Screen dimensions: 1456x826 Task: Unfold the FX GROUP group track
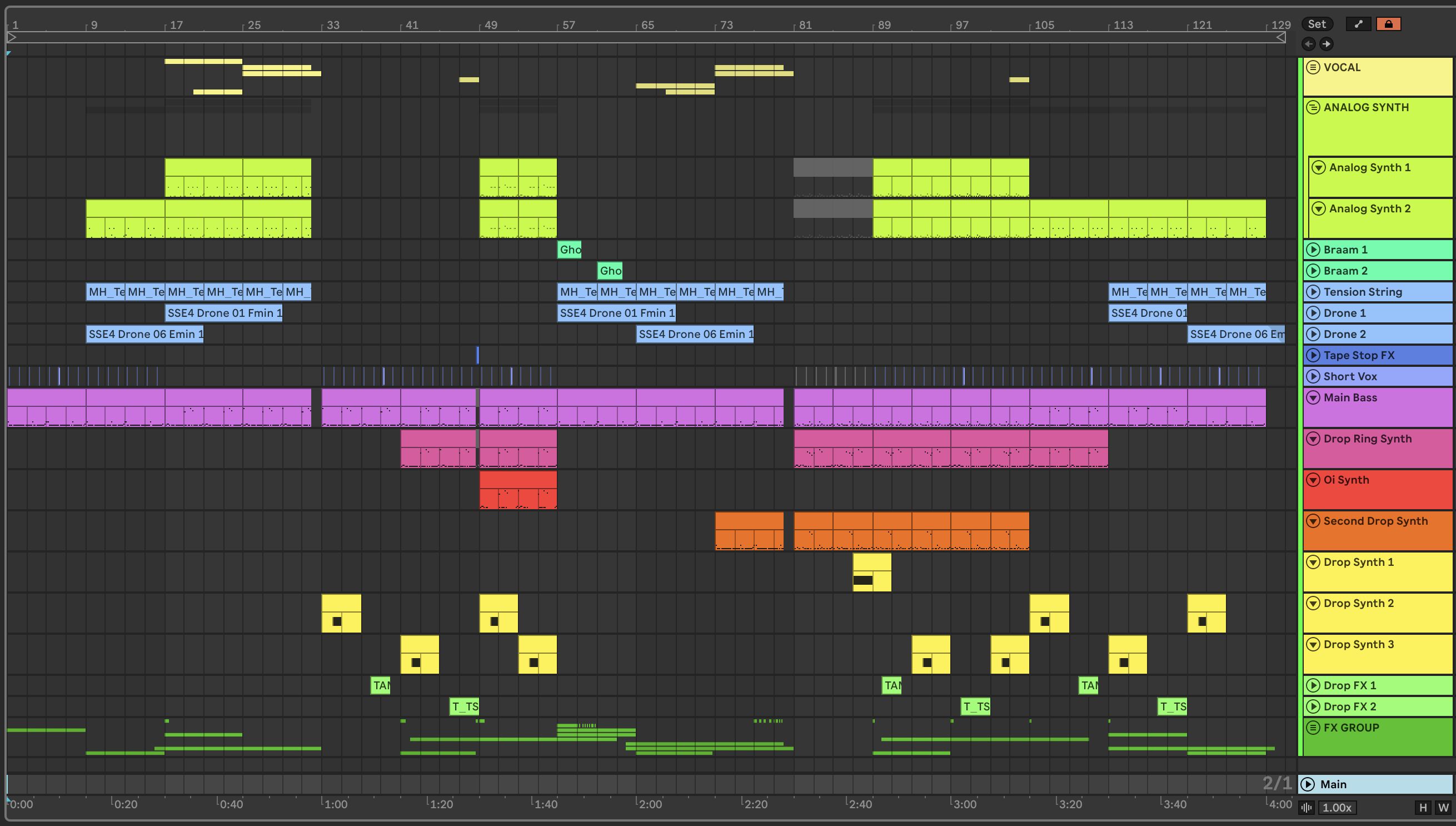tap(1313, 727)
